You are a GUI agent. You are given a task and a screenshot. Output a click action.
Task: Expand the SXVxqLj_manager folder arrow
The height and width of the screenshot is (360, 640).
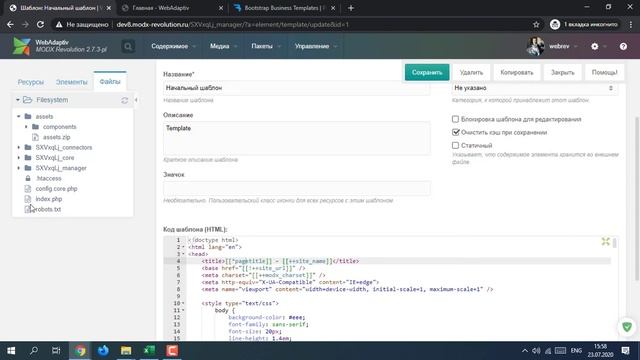[18, 168]
